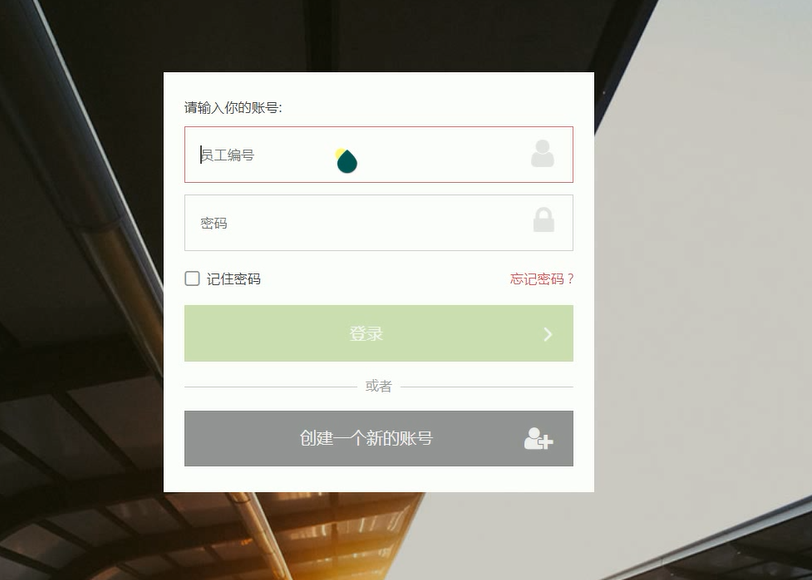Click the 记住密码 label text
Image resolution: width=812 pixels, height=580 pixels.
pyautogui.click(x=234, y=279)
